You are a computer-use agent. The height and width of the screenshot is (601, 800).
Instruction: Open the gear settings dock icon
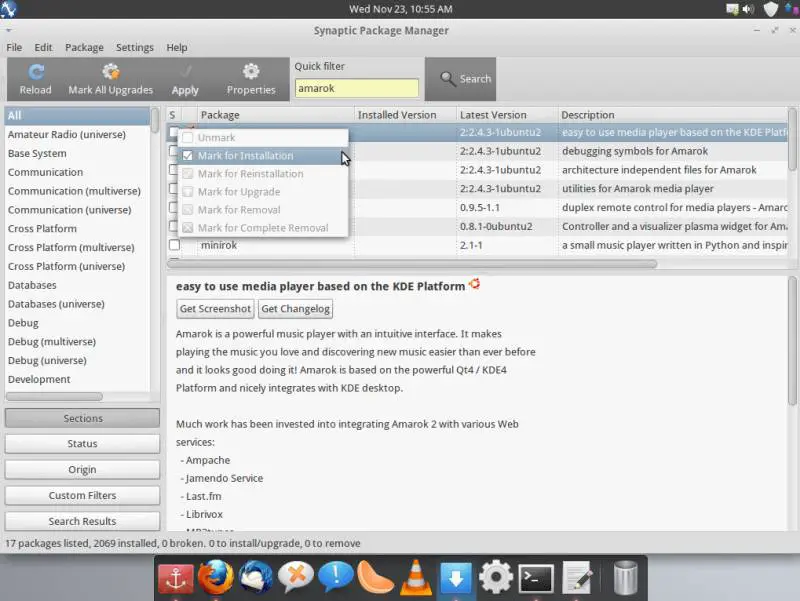point(495,578)
